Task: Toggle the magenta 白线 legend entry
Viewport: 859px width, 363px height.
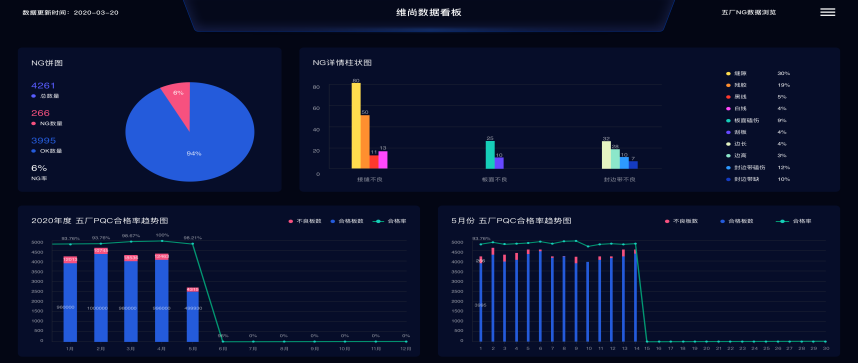Action: coord(758,108)
